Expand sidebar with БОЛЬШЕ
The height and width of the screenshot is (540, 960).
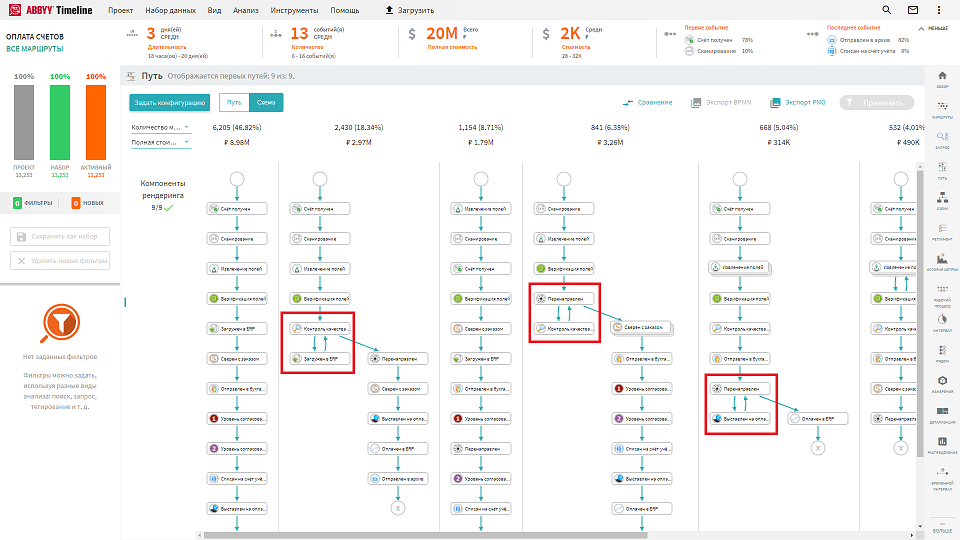942,529
